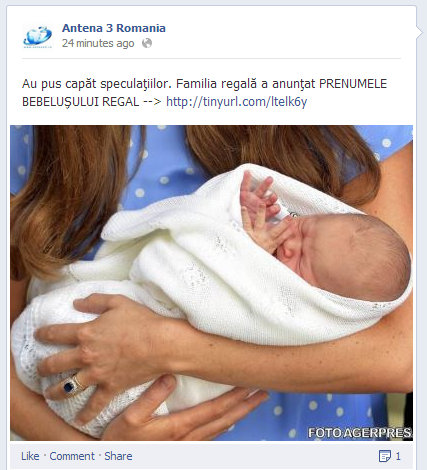Like the royal baby post

click(30, 456)
